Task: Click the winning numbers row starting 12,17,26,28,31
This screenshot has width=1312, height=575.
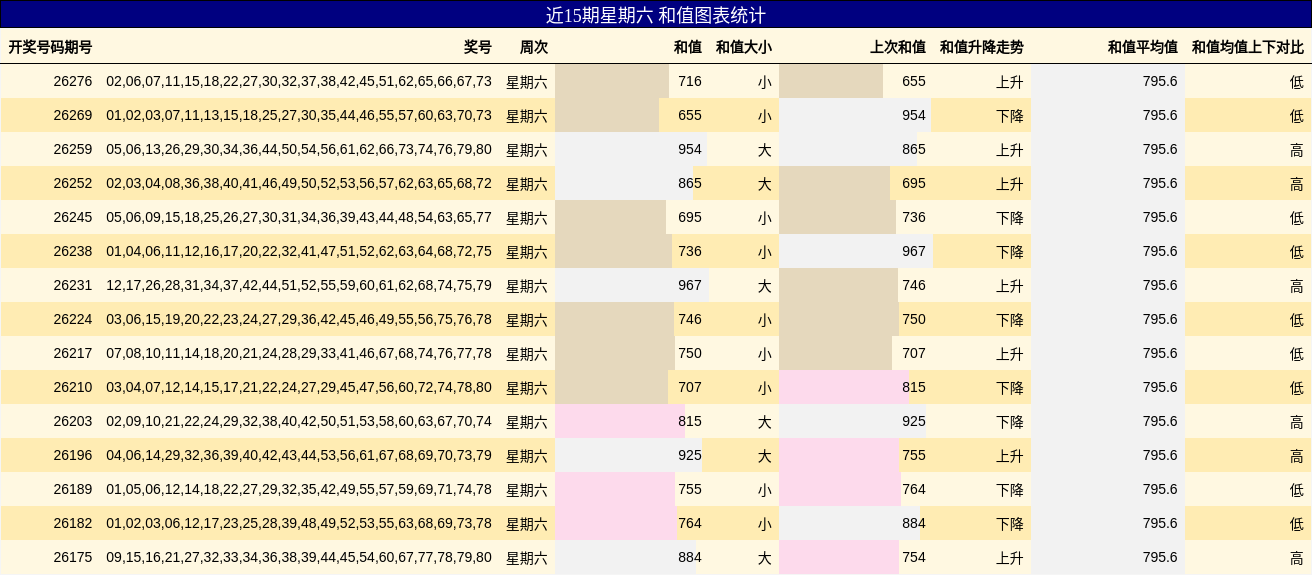Action: tap(299, 286)
